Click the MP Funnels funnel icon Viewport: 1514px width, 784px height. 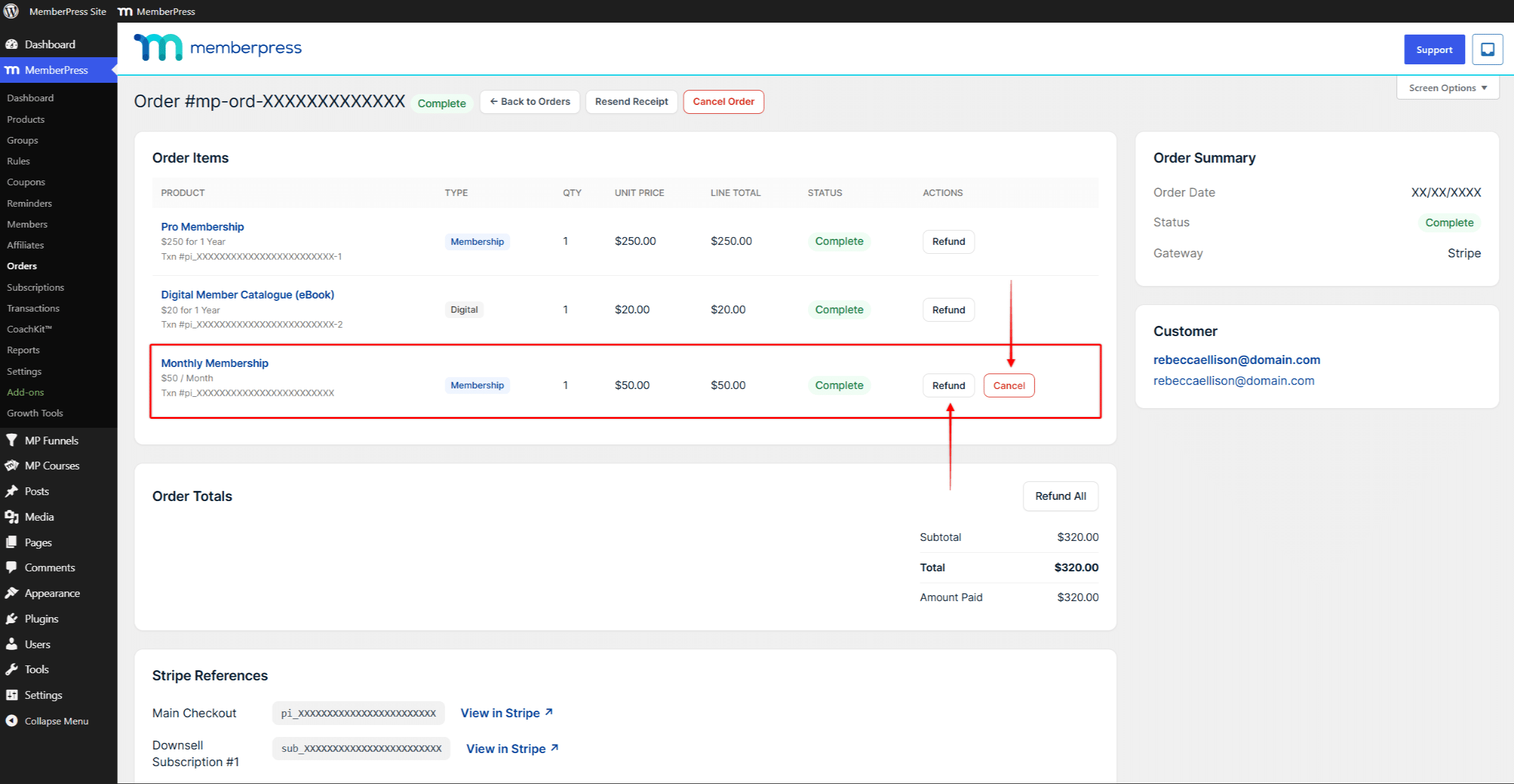pos(11,440)
